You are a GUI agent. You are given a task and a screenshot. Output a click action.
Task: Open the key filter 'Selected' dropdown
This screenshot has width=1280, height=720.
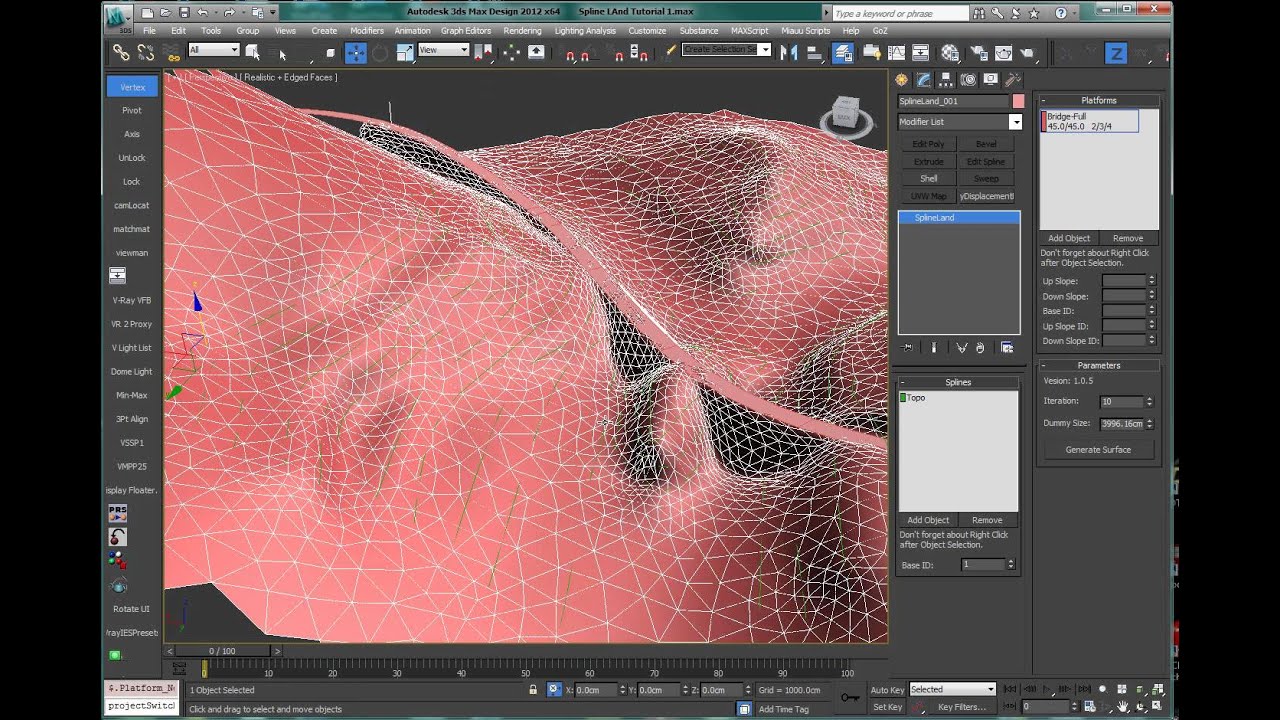point(952,689)
